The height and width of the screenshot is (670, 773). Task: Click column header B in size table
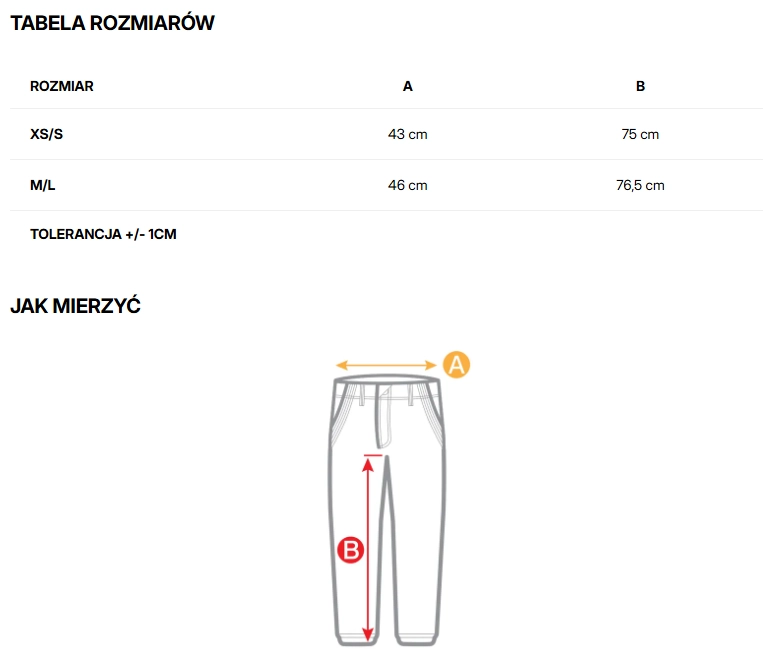point(640,86)
